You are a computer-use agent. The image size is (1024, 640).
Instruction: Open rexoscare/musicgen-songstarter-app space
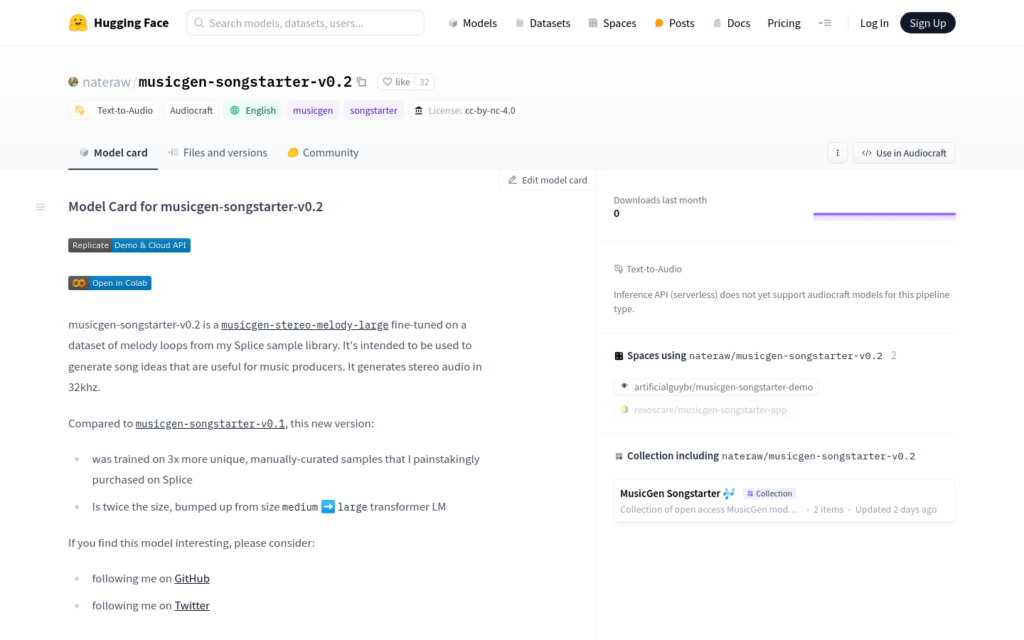pyautogui.click(x=703, y=410)
